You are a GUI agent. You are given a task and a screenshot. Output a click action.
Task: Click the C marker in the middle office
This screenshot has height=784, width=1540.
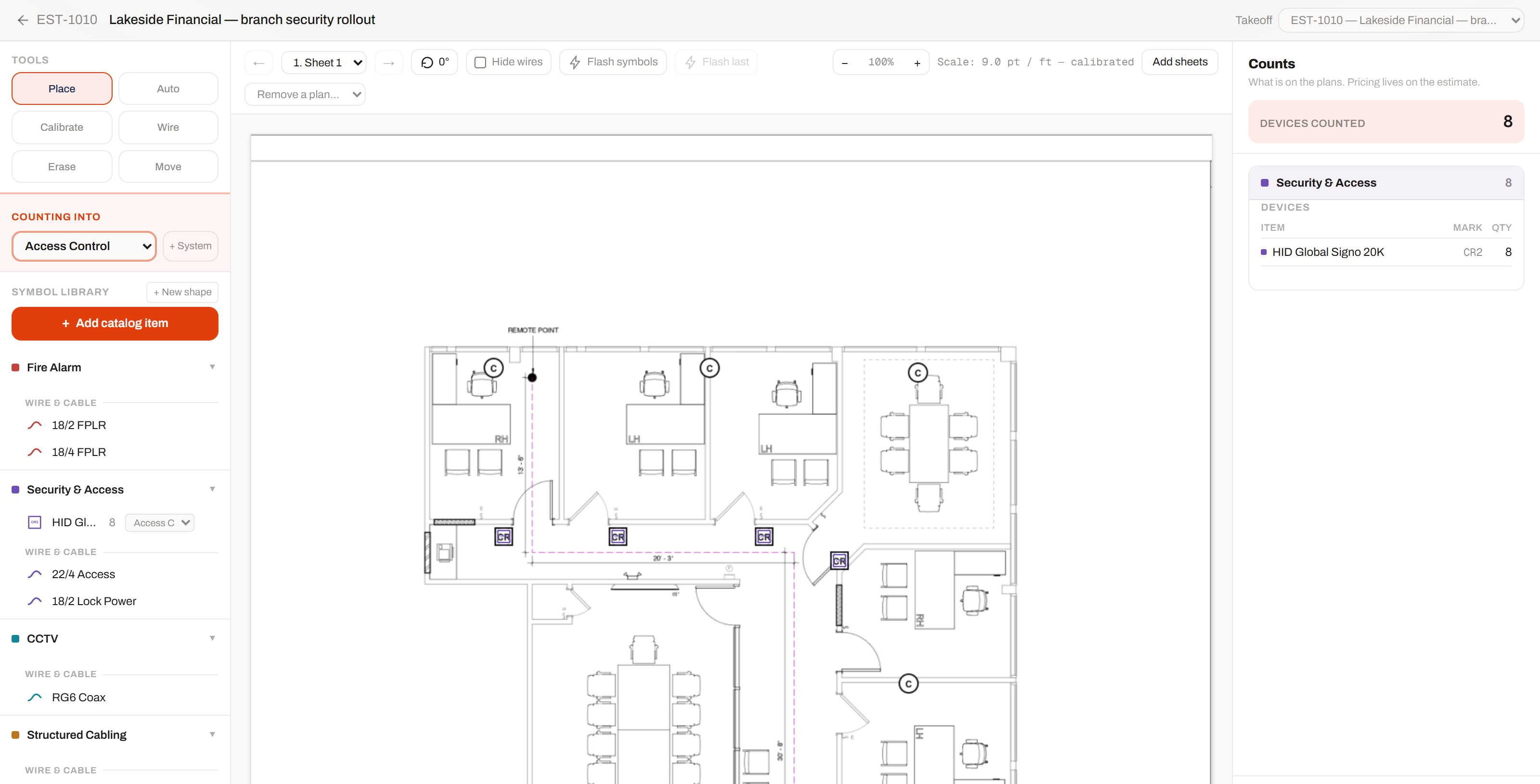click(710, 368)
